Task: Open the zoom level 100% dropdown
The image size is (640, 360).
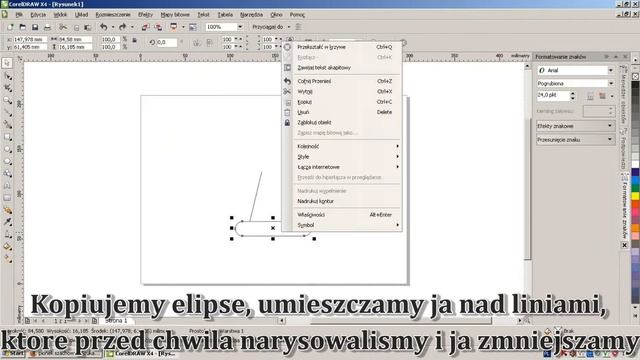Action: pos(240,27)
